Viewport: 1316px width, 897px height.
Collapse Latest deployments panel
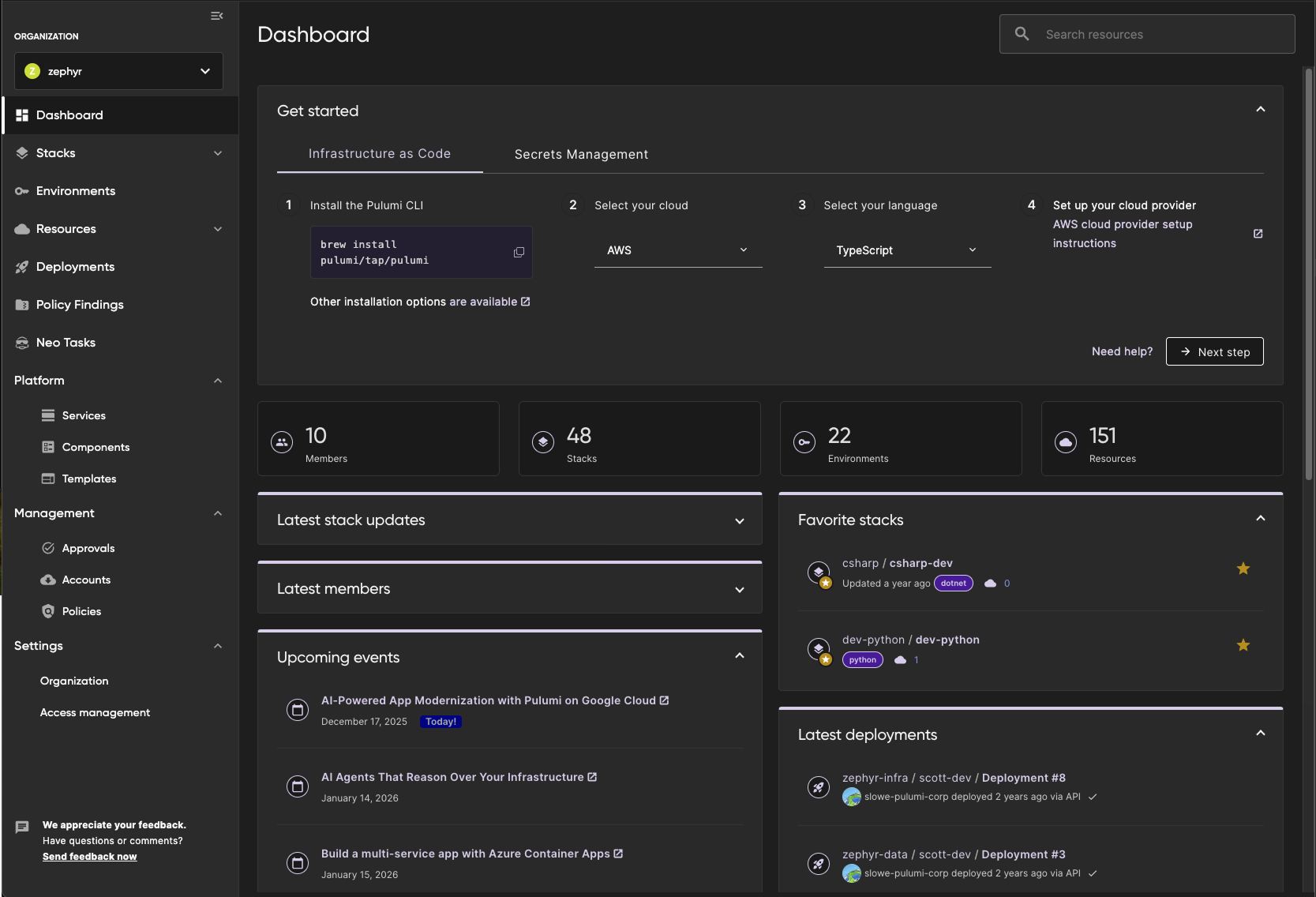(x=1261, y=733)
